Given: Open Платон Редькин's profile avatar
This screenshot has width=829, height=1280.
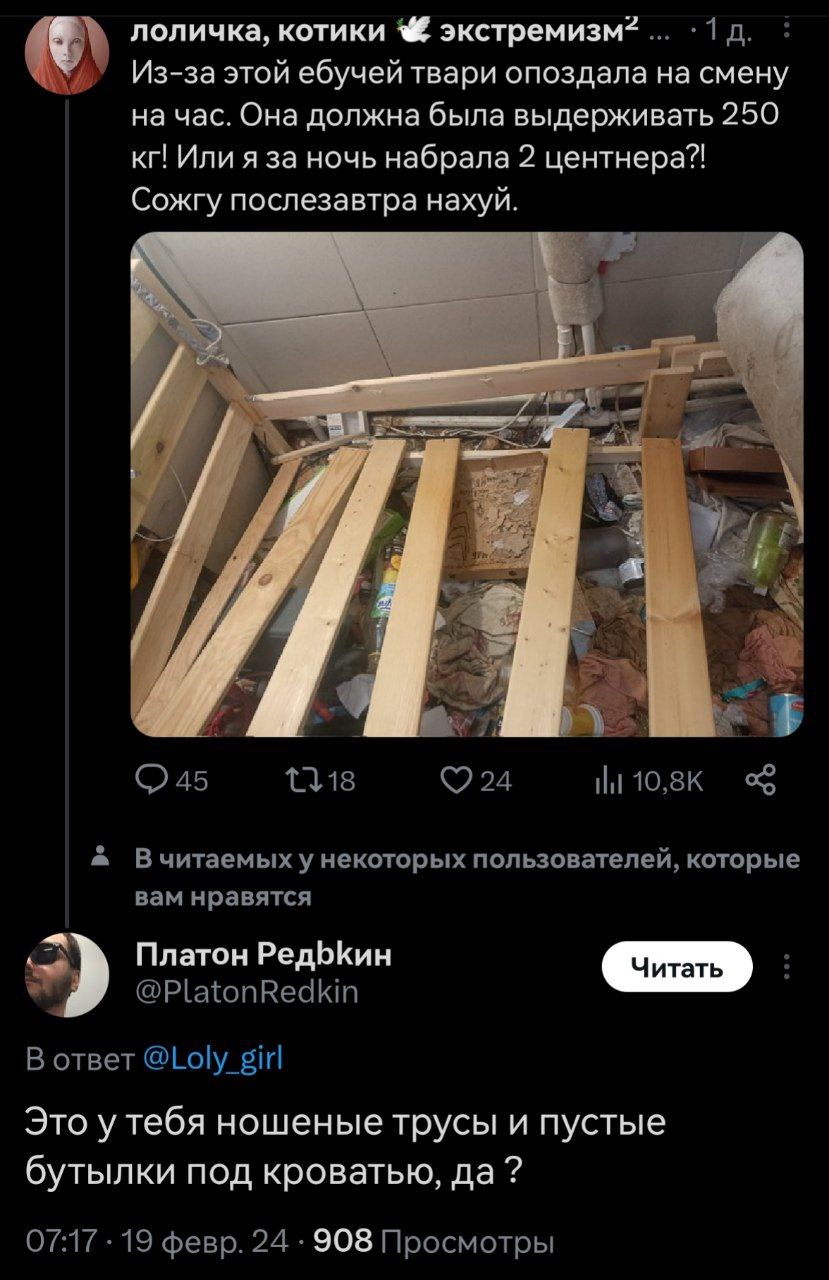Looking at the screenshot, I should [x=65, y=973].
